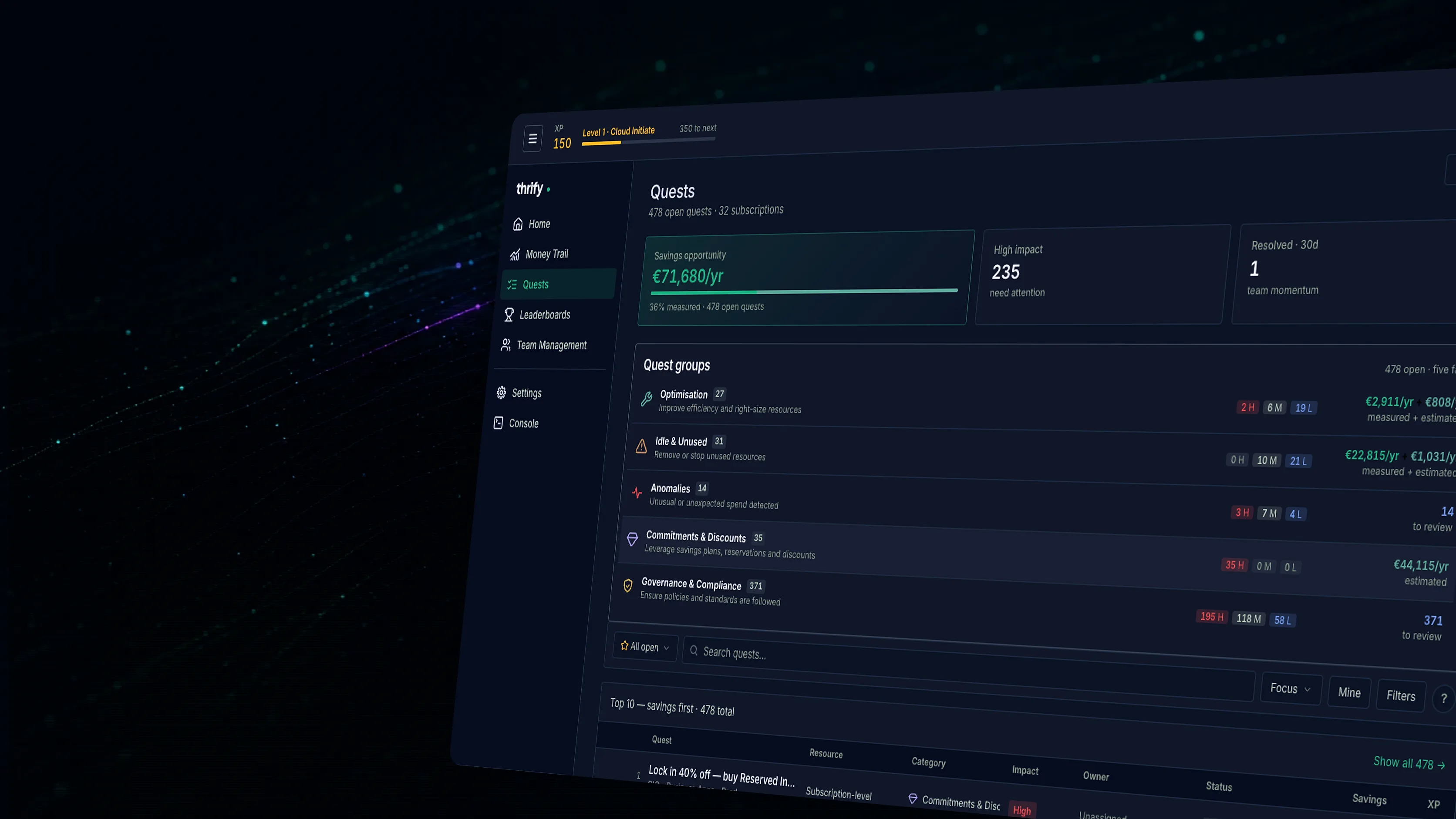Toggle the Mine filter

(1349, 692)
